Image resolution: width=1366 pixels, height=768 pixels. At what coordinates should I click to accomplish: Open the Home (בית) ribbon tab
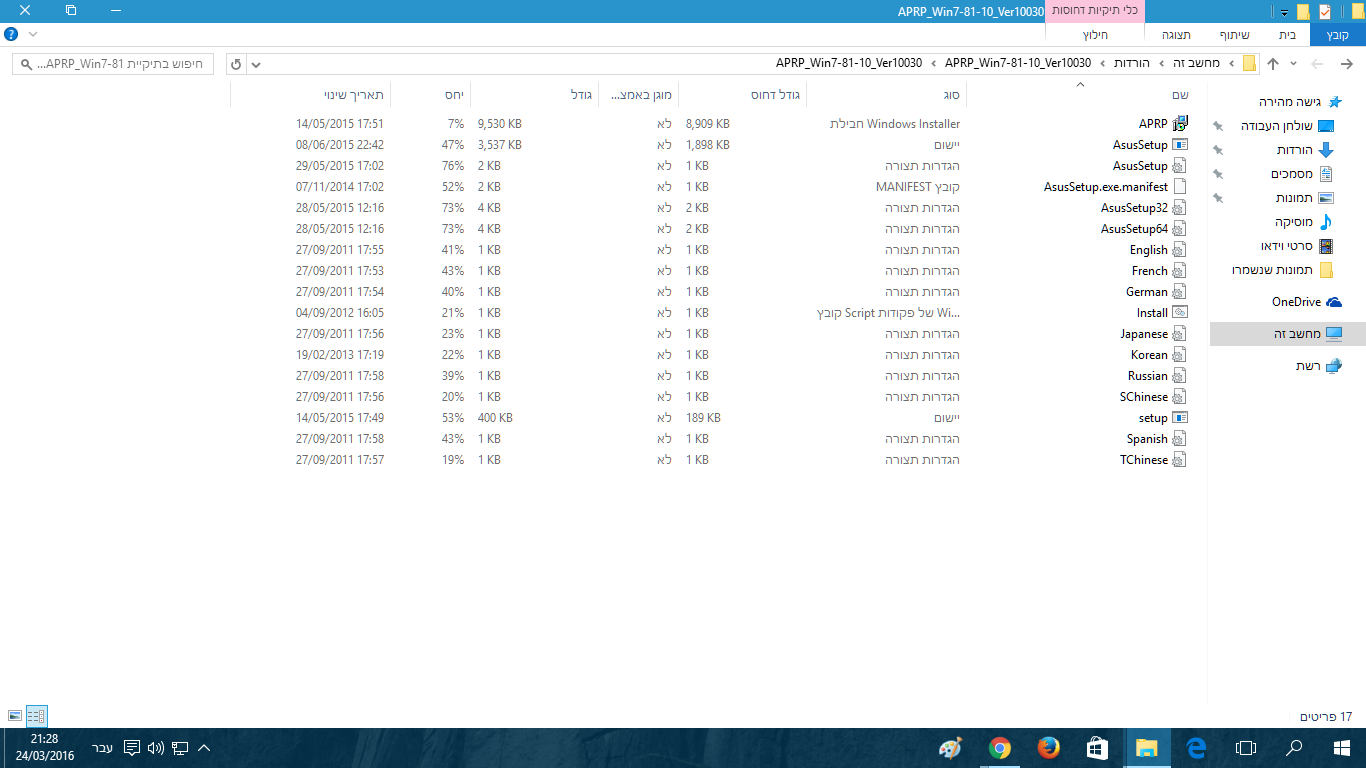click(1287, 34)
